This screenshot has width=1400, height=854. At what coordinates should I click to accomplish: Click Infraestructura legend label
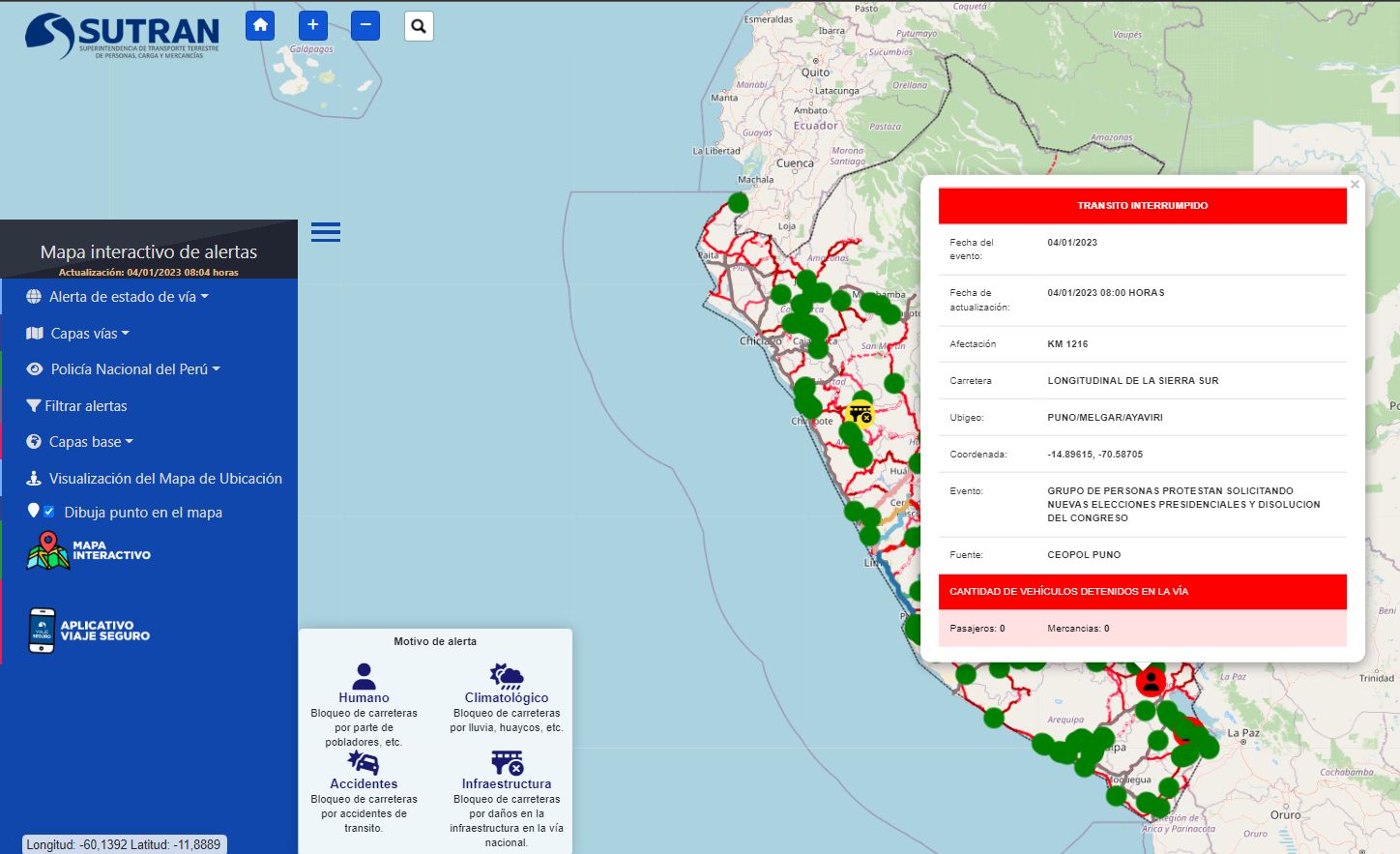pyautogui.click(x=507, y=783)
